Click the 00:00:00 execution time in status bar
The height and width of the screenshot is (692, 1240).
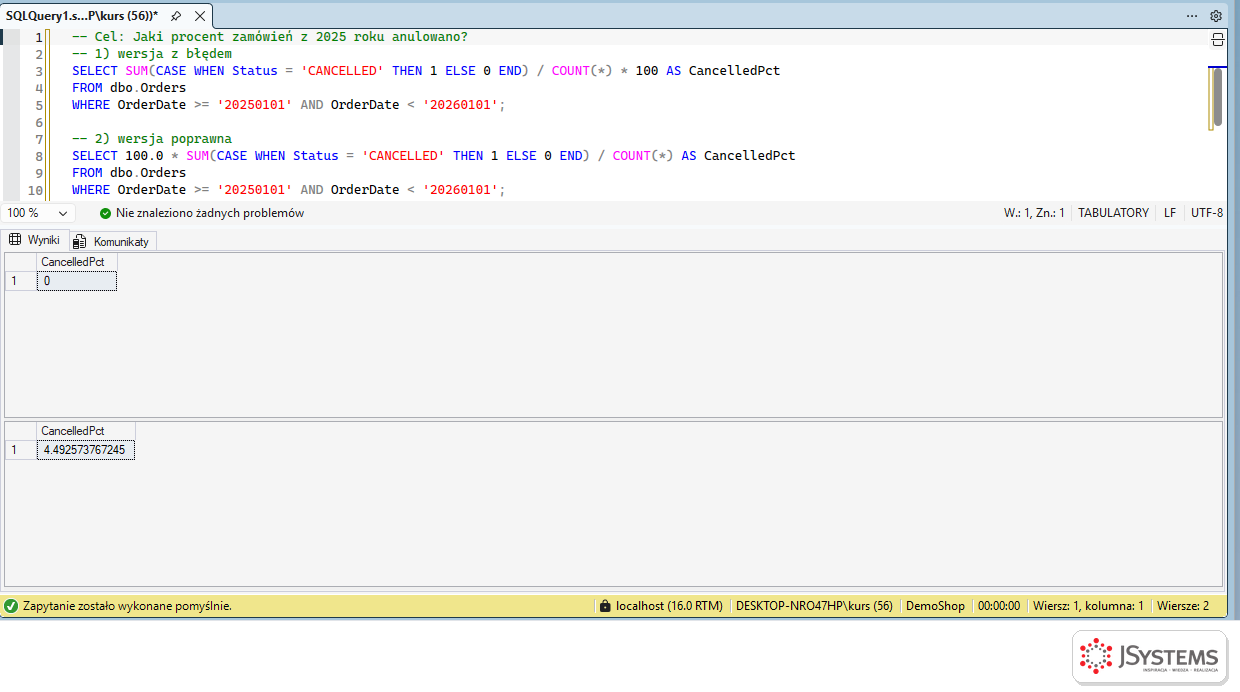click(999, 606)
